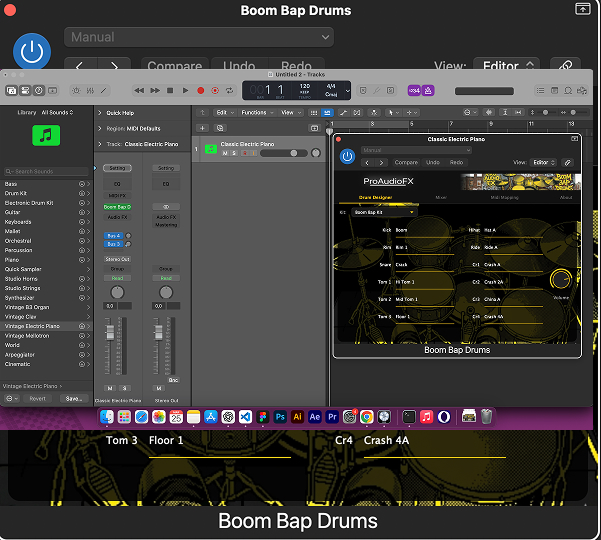Toggle the Inspector button in Logic's control bar
The height and width of the screenshot is (540, 601).
click(25, 91)
